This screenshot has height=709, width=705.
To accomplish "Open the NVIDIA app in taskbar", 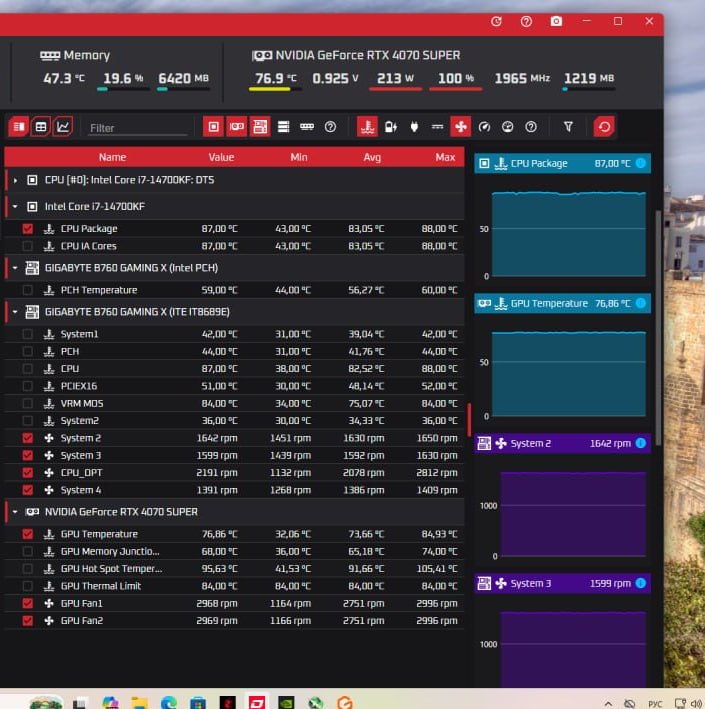I will click(x=286, y=702).
